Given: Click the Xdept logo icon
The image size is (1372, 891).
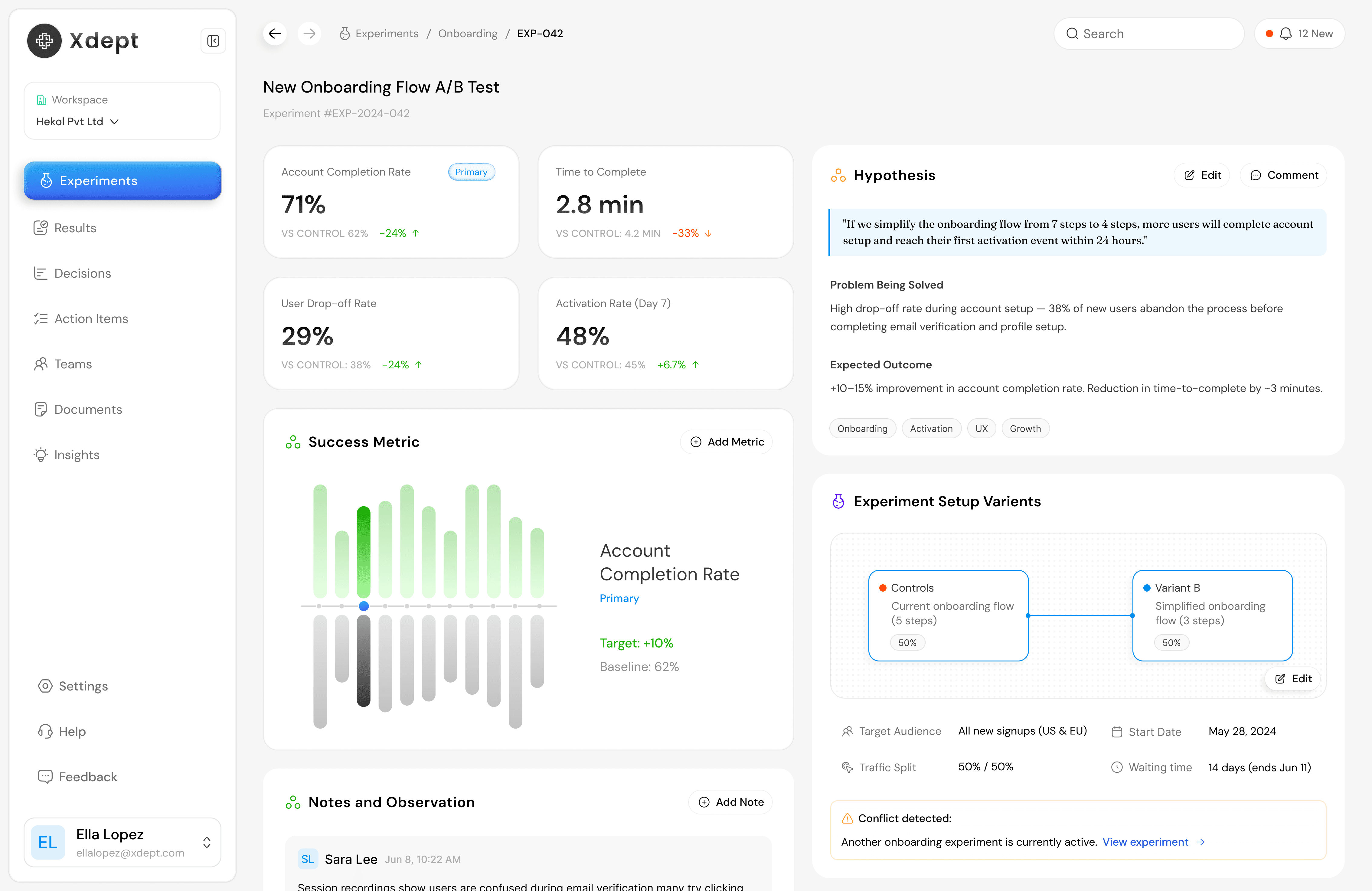Looking at the screenshot, I should coord(44,41).
